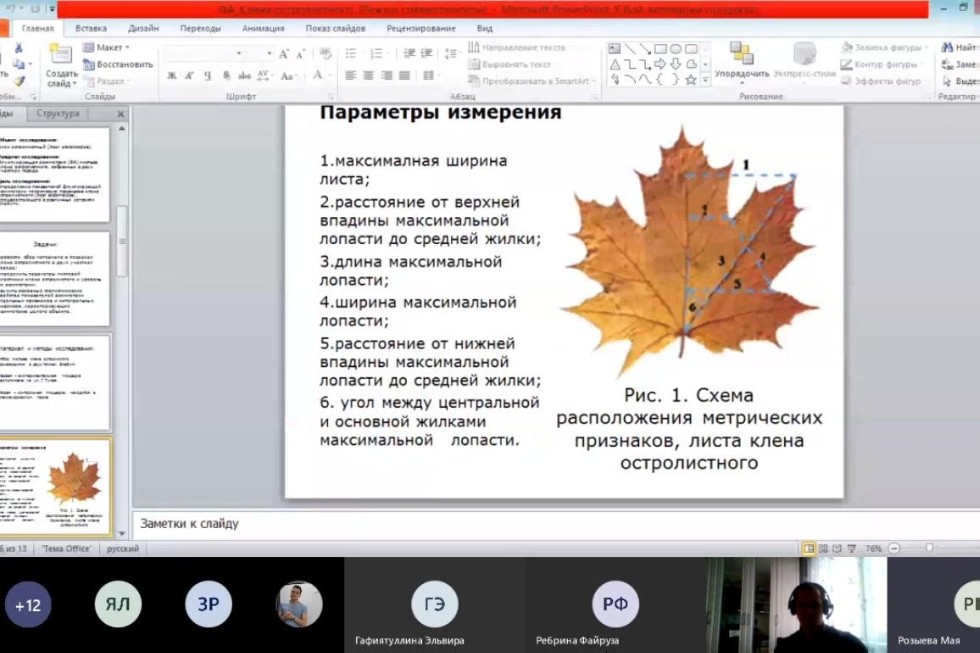
Task: Click the cut scissors icon
Action: (19, 48)
